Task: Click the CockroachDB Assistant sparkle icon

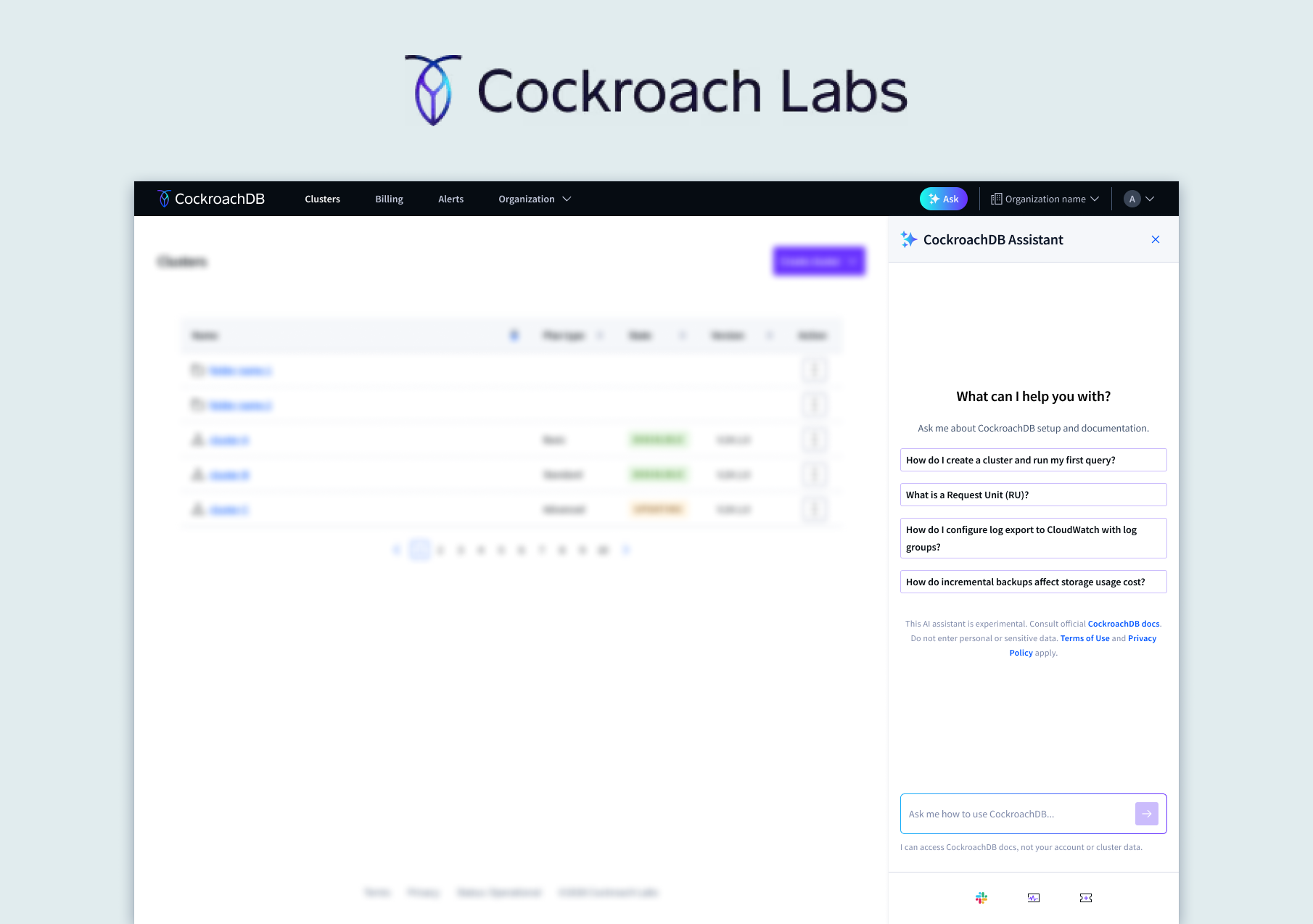Action: coord(908,239)
